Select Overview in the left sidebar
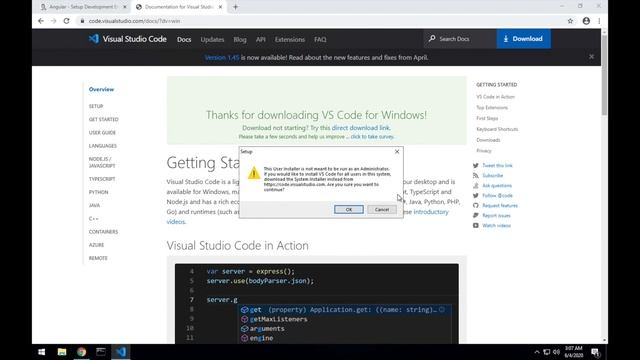 click(101, 89)
